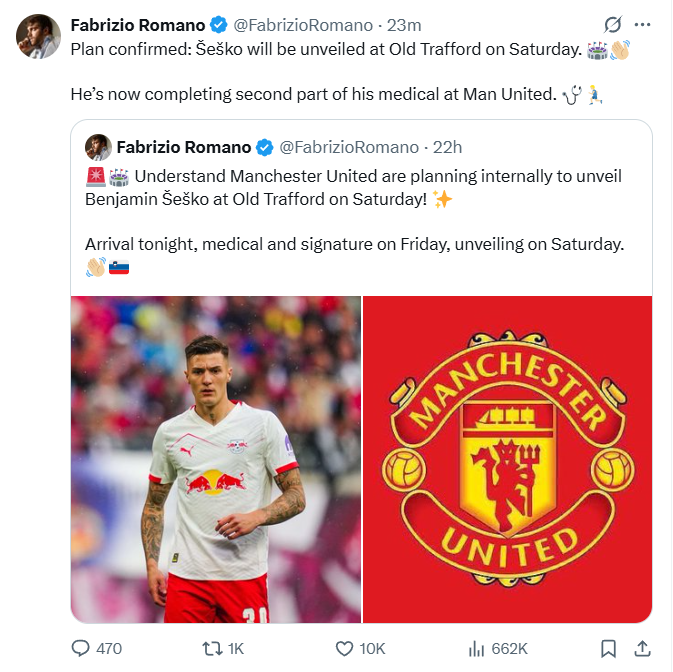The image size is (673, 672).
Task: Open the Šeško player photo
Action: click(x=216, y=459)
